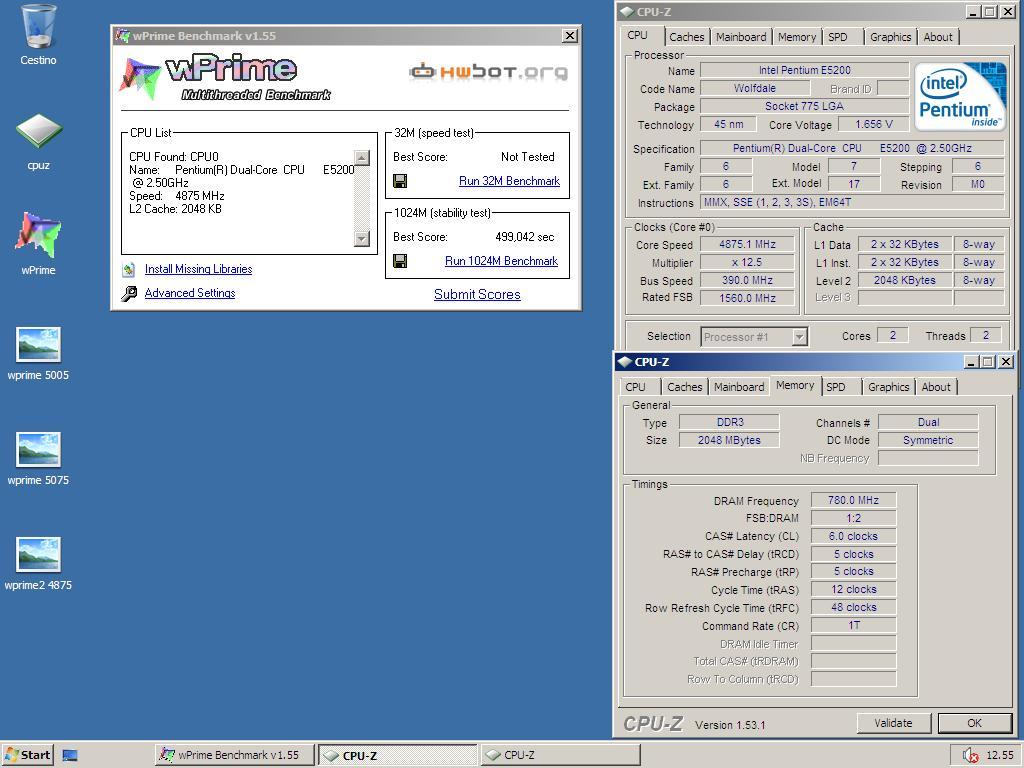Activate the first CPU-Z taskbar button
Image resolution: width=1024 pixels, height=768 pixels.
click(398, 755)
